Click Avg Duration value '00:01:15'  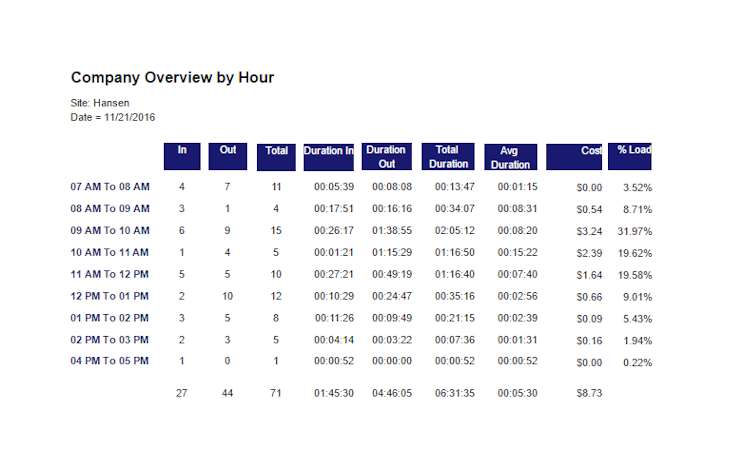517,187
